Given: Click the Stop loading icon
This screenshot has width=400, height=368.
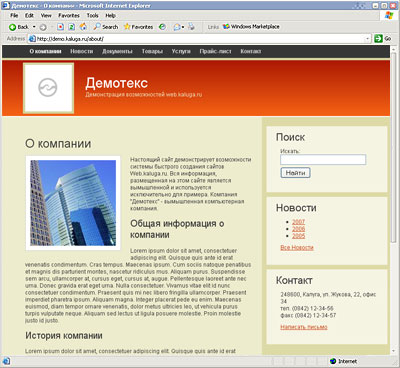Looking at the screenshot, I should click(x=60, y=27).
